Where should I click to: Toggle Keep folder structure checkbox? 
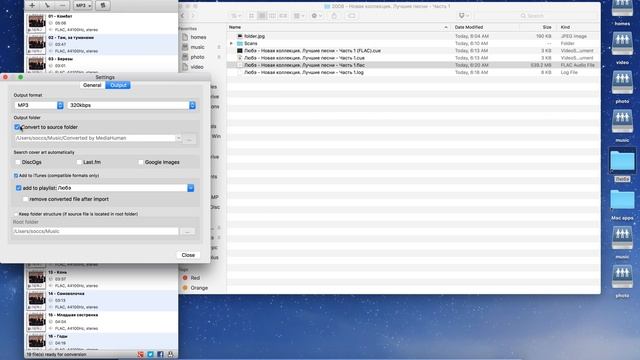[x=16, y=214]
